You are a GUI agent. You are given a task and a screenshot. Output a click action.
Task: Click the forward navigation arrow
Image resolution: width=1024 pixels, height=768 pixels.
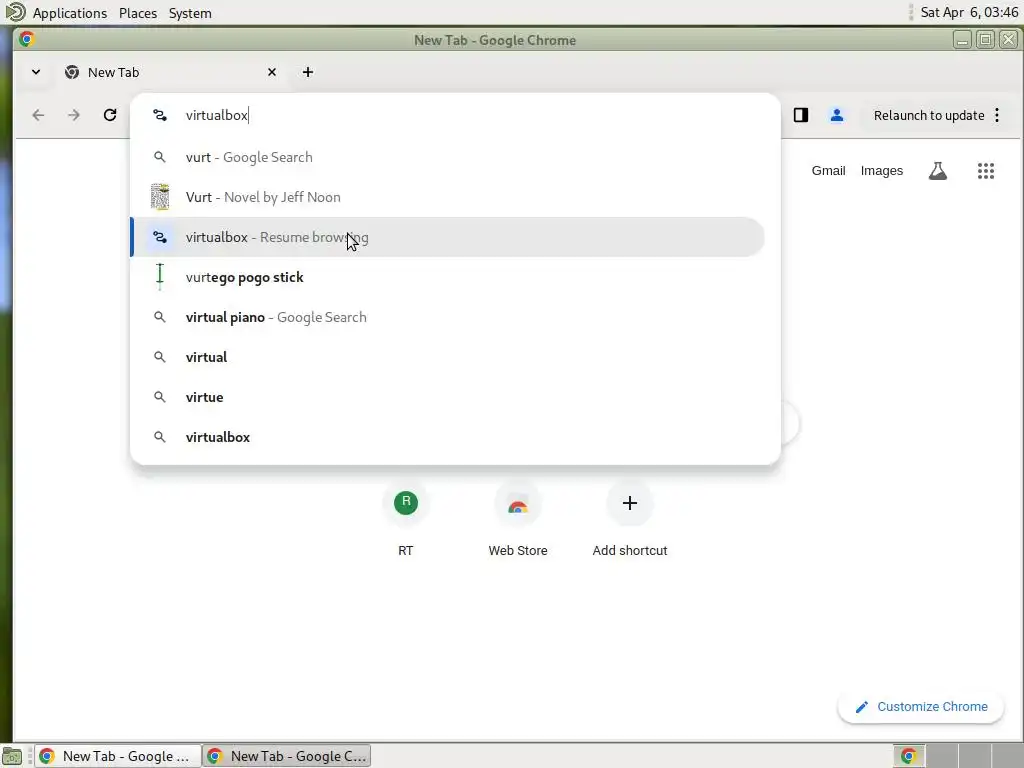pos(74,116)
